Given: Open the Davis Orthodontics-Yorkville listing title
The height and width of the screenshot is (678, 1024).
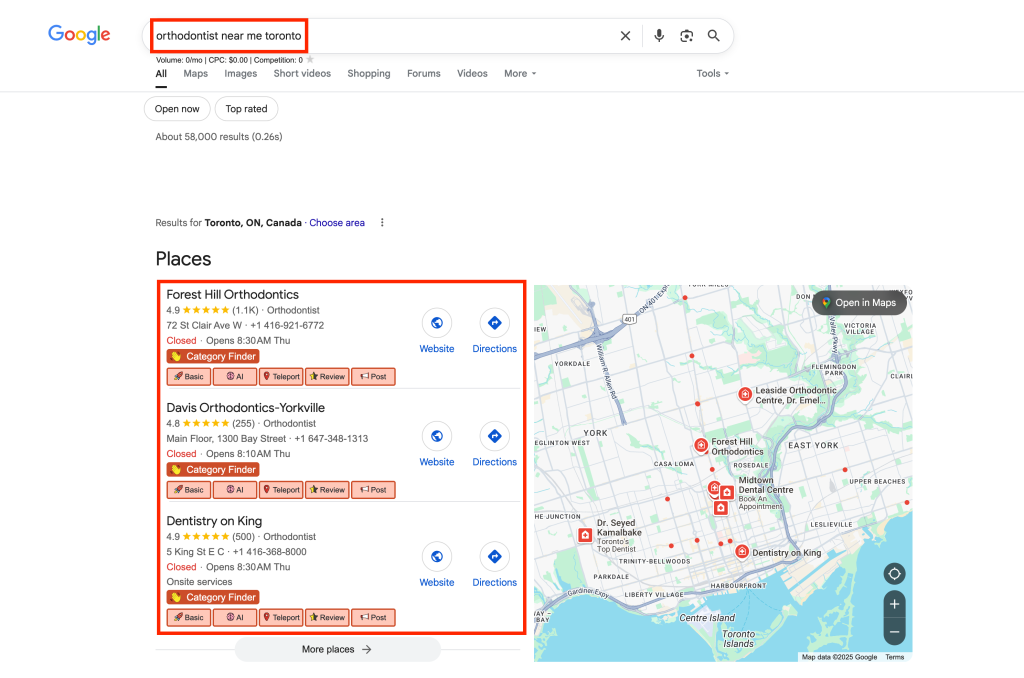Looking at the screenshot, I should click(246, 408).
